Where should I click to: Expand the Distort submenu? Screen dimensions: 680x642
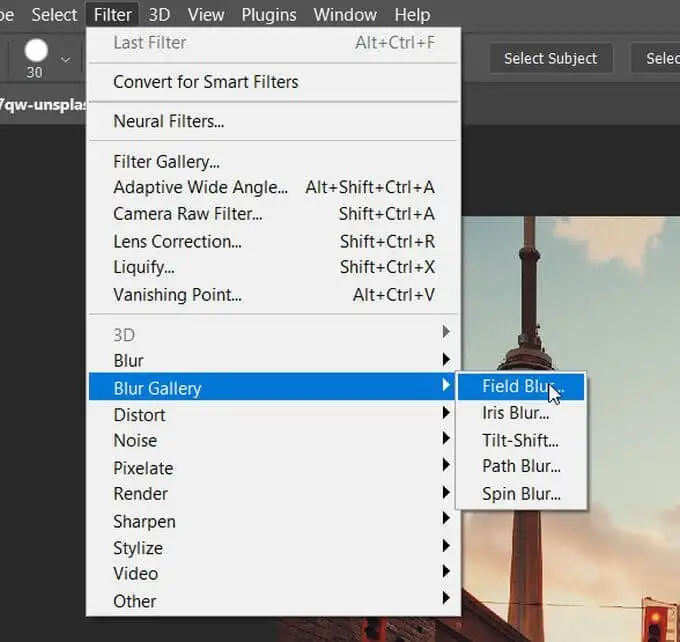(x=273, y=415)
